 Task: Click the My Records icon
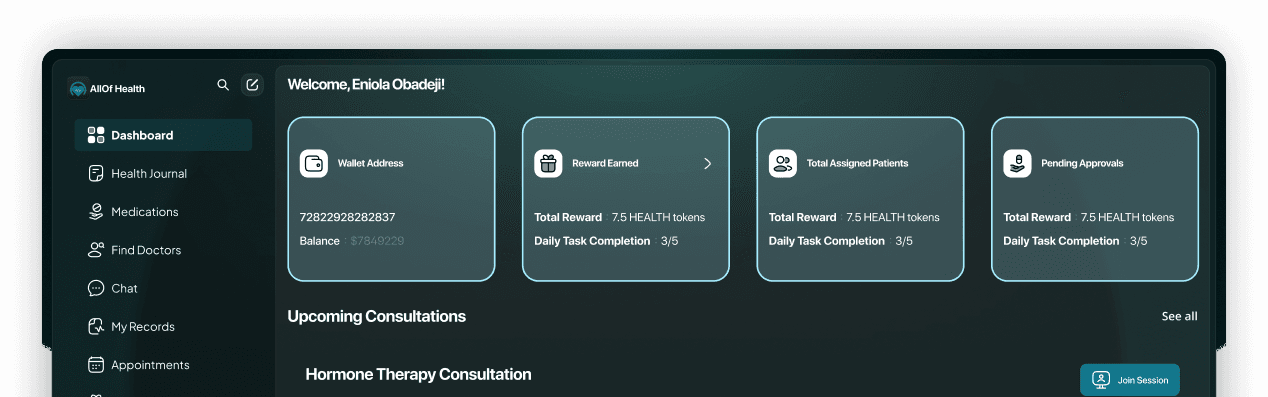[x=96, y=326]
